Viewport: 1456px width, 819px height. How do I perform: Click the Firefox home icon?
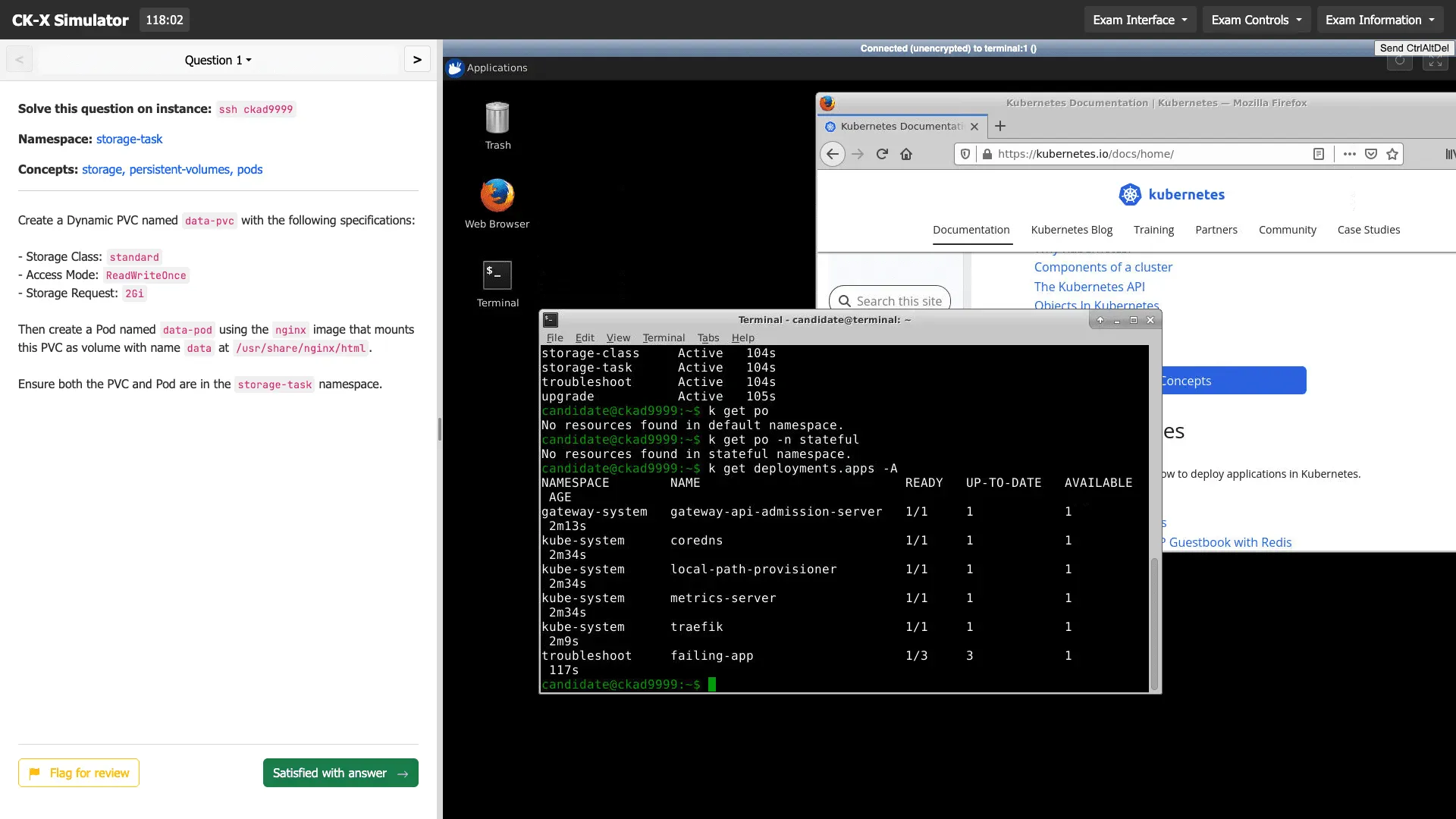click(x=907, y=154)
